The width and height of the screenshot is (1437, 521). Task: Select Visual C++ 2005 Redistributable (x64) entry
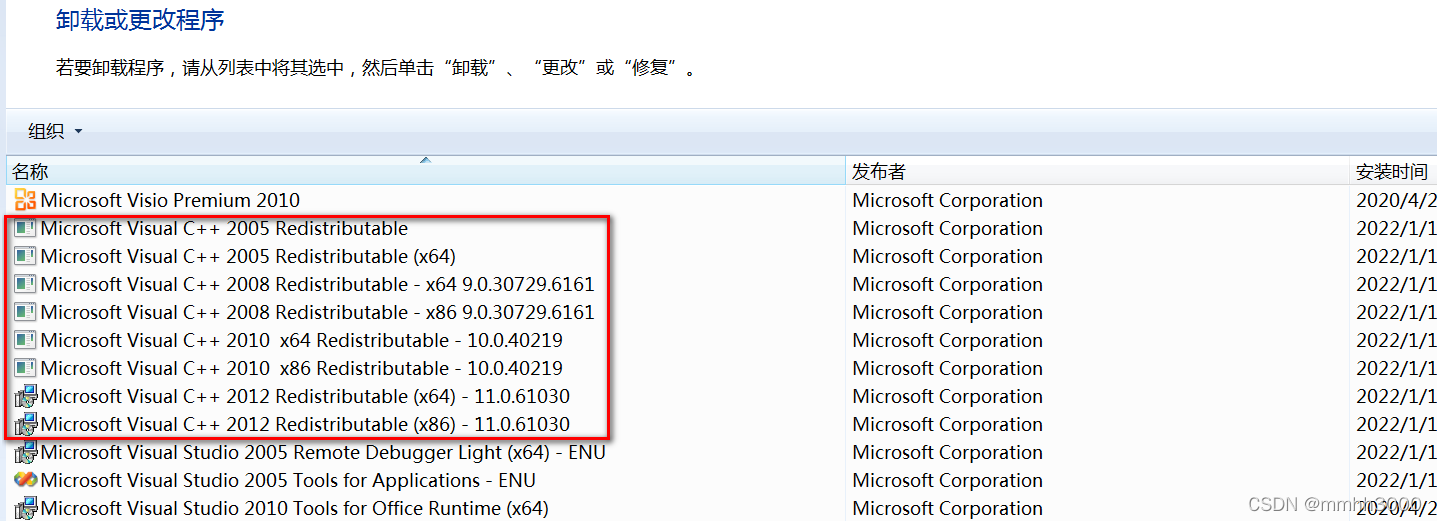pos(248,256)
